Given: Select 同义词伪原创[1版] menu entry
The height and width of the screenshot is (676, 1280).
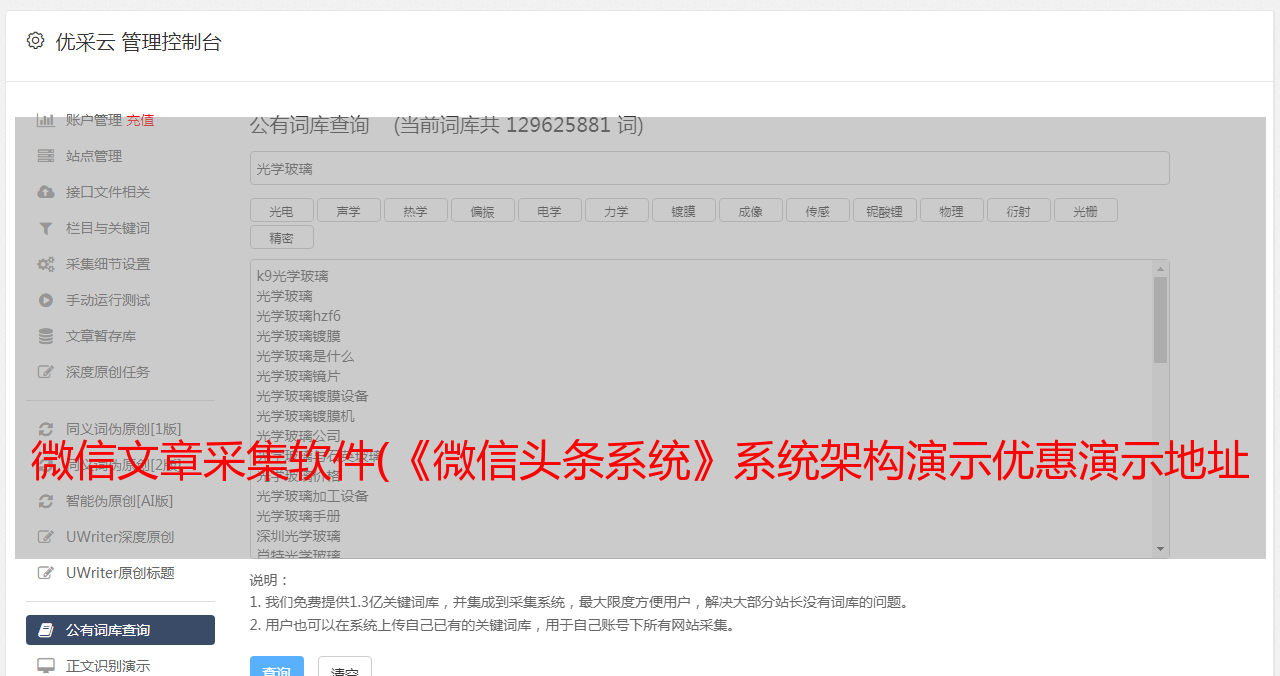Looking at the screenshot, I should click(124, 429).
